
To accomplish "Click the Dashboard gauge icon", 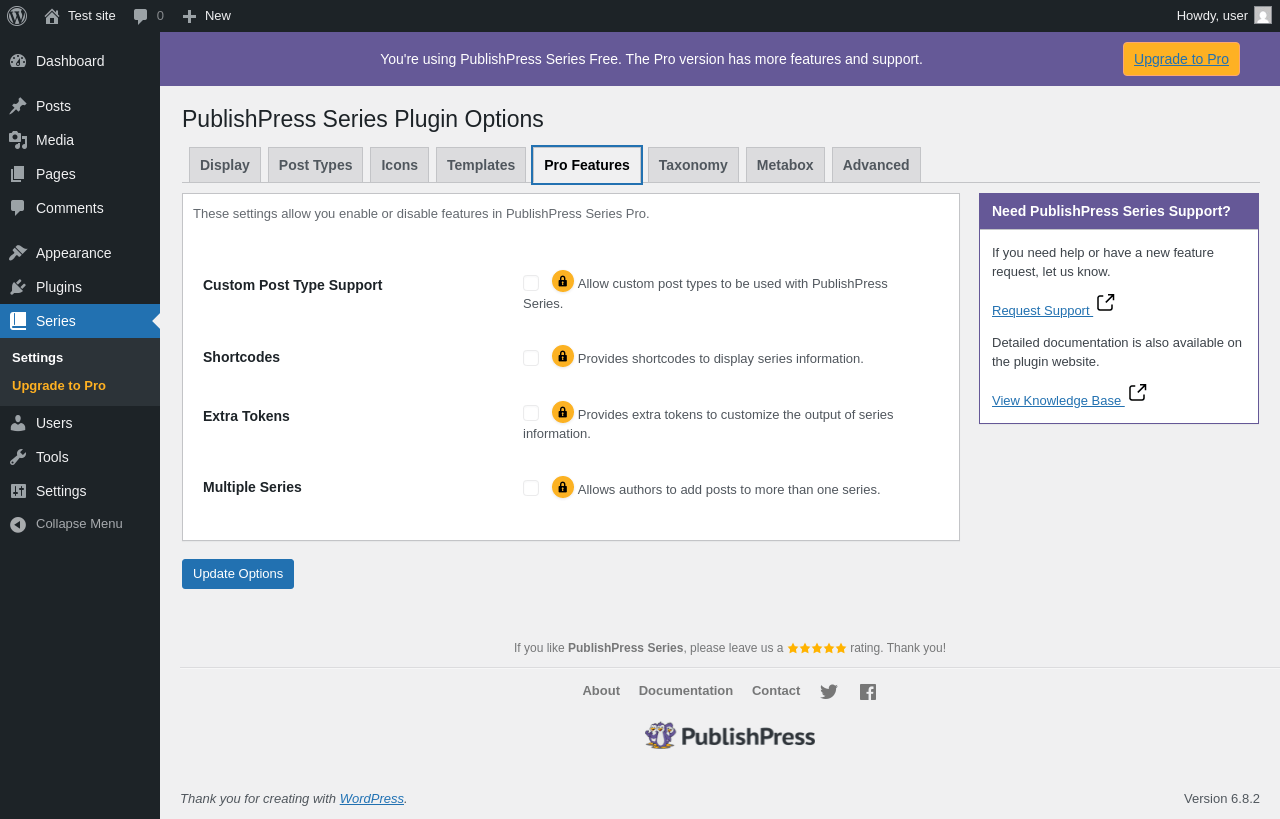I will pos(18,61).
